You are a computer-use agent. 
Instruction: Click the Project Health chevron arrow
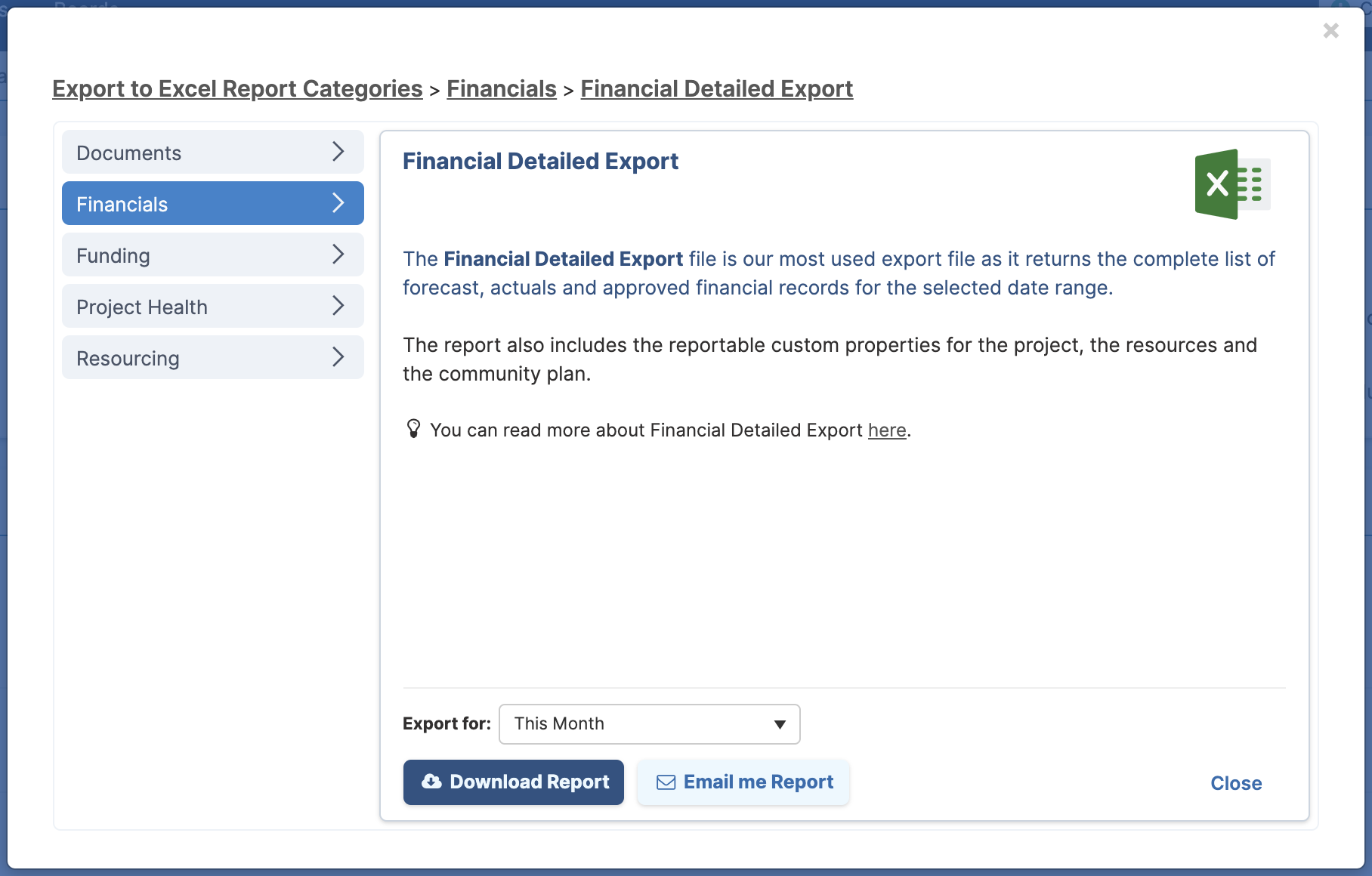click(x=338, y=306)
